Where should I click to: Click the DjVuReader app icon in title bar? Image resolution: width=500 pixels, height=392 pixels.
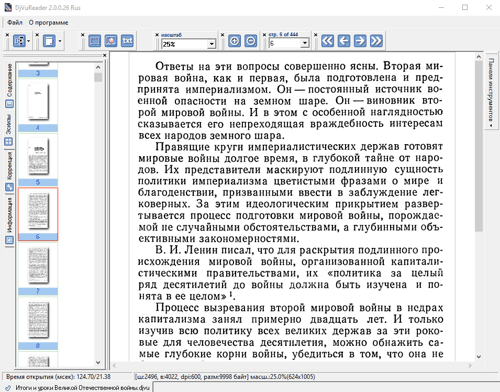(x=8, y=7)
